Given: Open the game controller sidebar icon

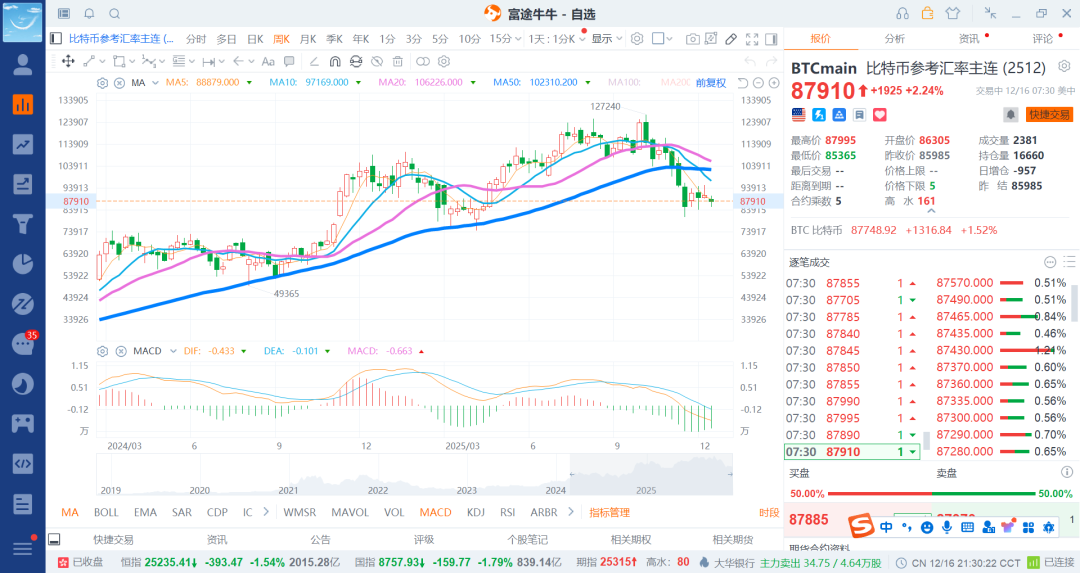Looking at the screenshot, I should 23,423.
